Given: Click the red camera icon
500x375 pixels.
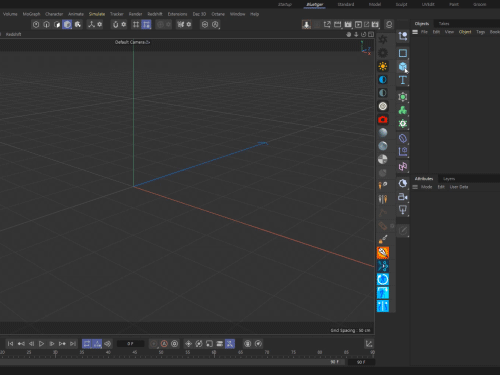Looking at the screenshot, I should (383, 119).
